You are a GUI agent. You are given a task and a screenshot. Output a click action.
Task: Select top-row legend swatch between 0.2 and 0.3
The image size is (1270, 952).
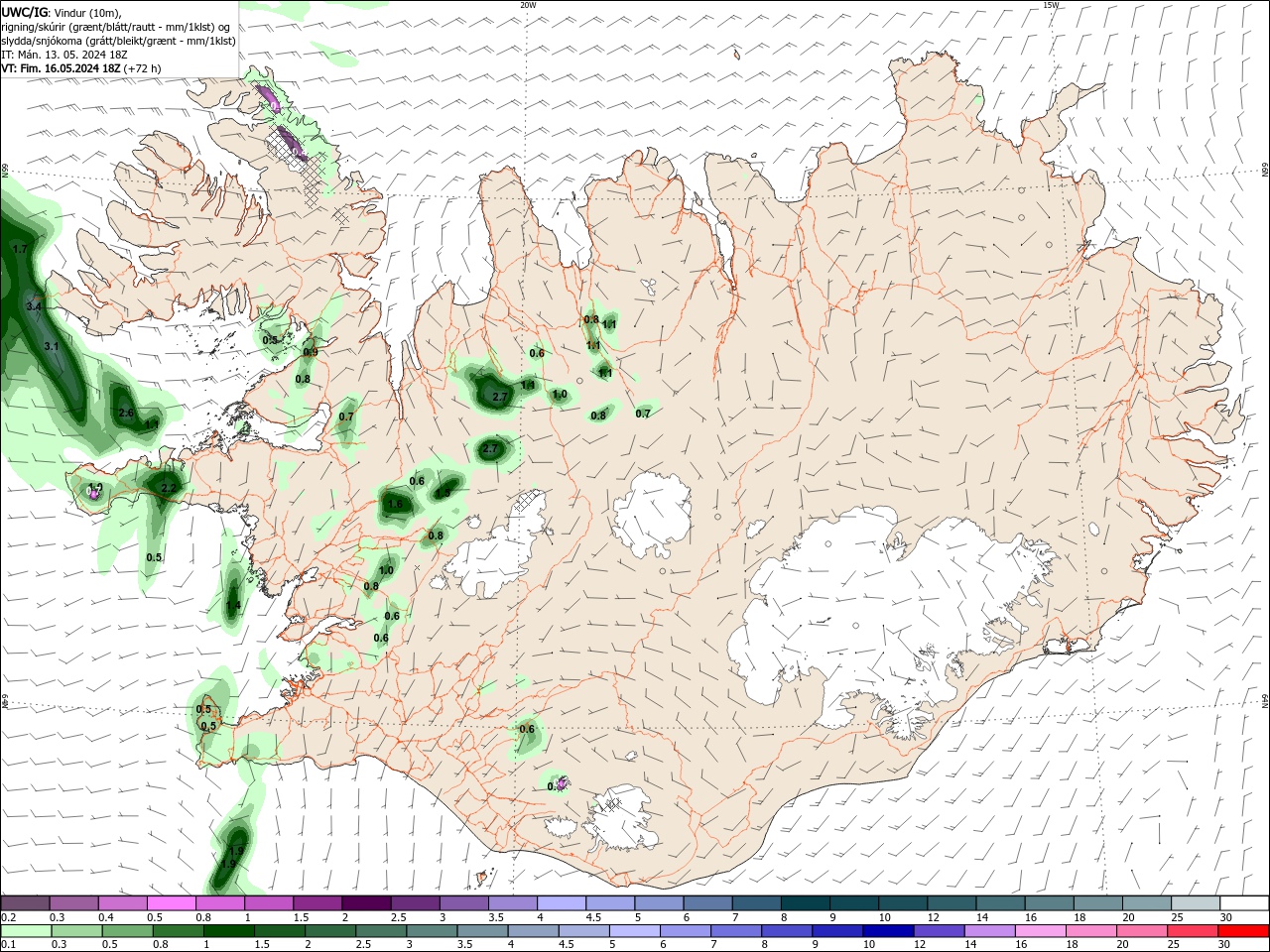[25, 903]
